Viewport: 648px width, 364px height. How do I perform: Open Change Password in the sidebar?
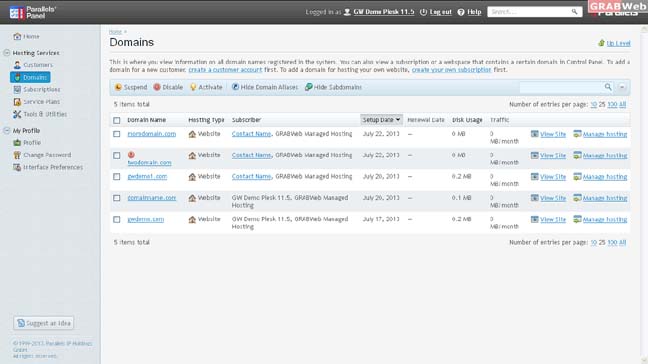(42, 155)
